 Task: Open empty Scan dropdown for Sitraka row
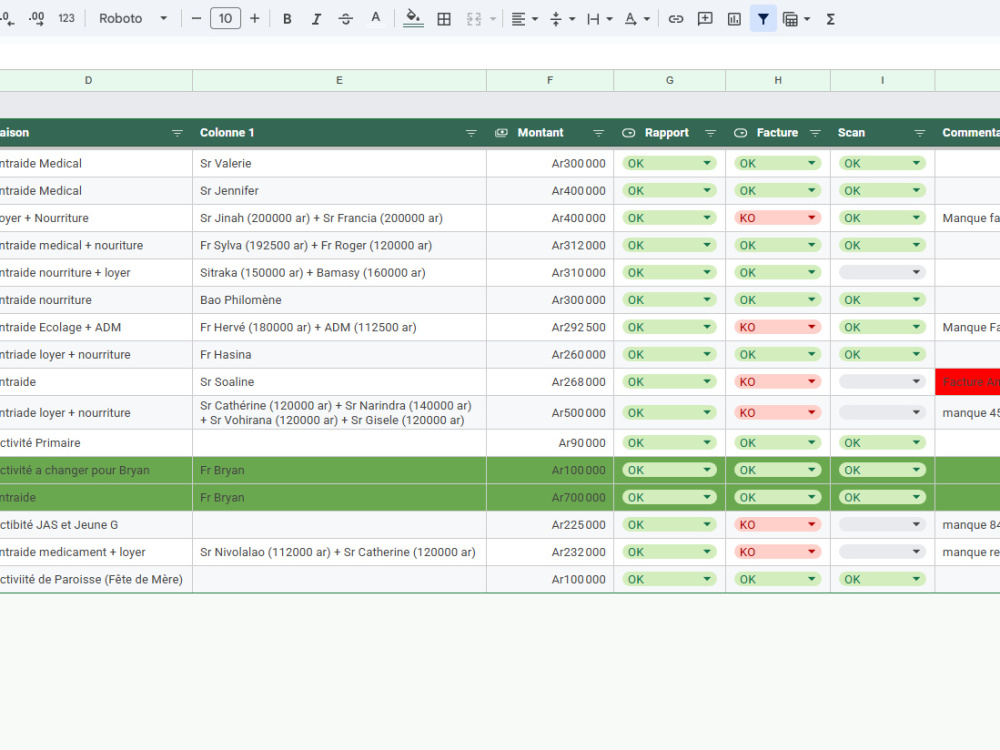(x=882, y=272)
